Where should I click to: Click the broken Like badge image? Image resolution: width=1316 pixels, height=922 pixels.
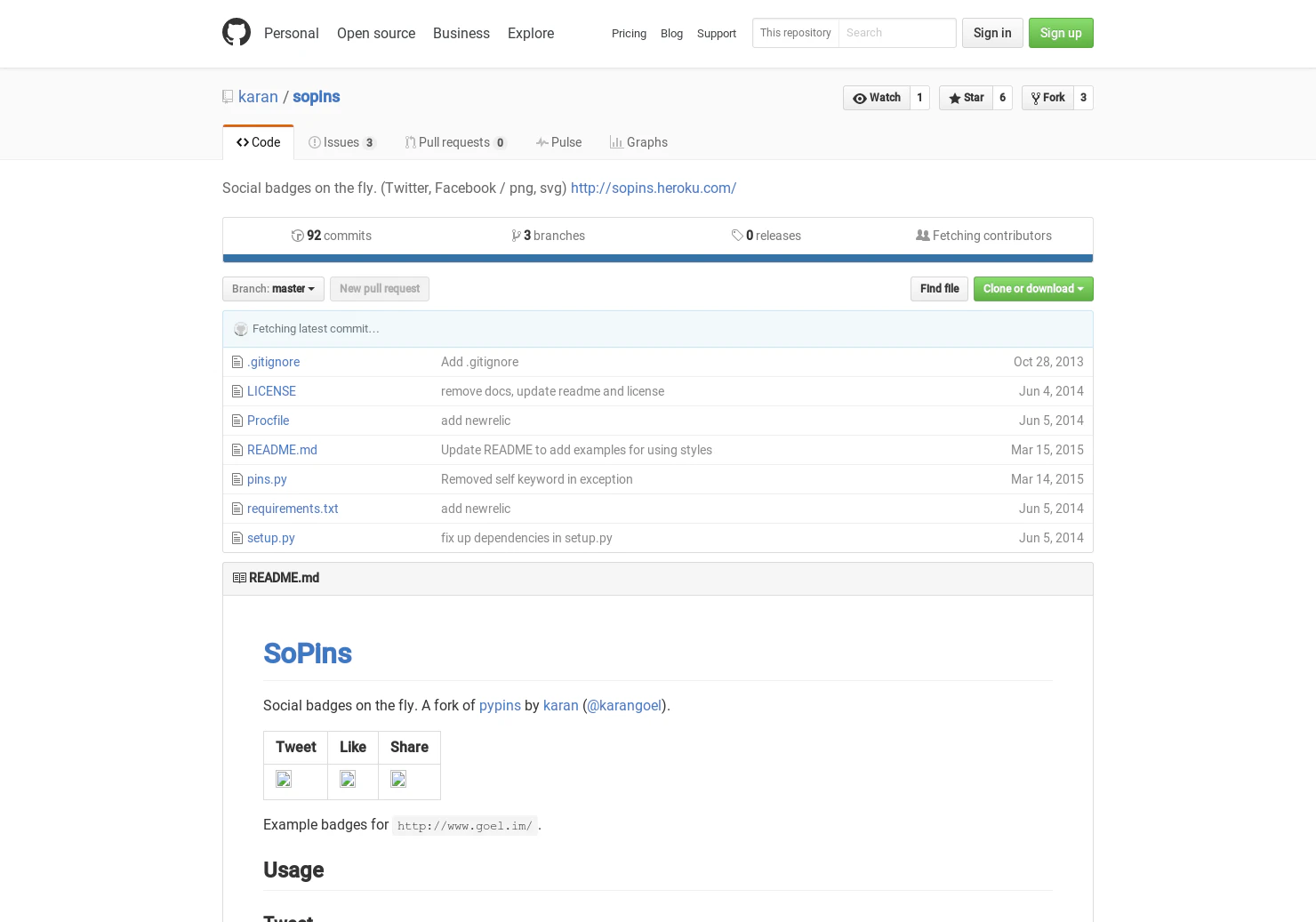click(x=348, y=779)
